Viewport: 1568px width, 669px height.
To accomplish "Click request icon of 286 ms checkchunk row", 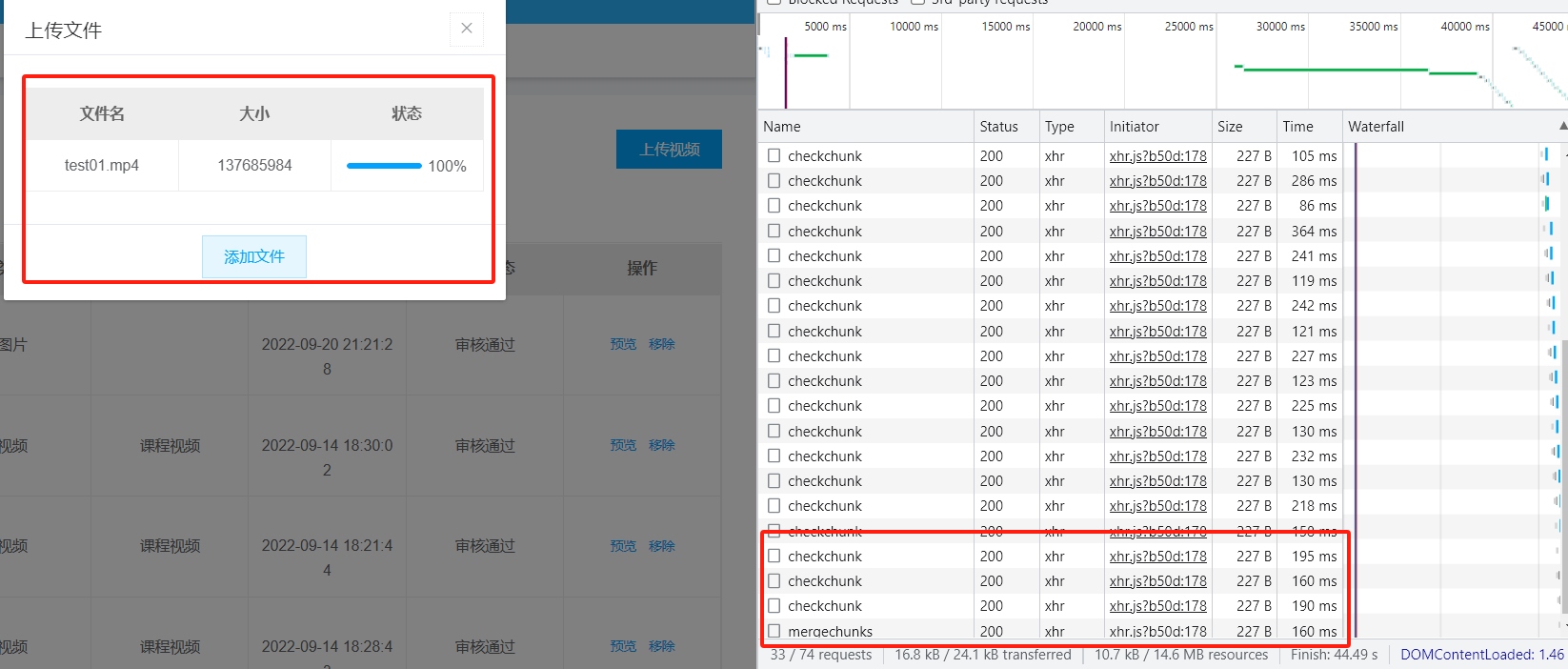I will (774, 180).
